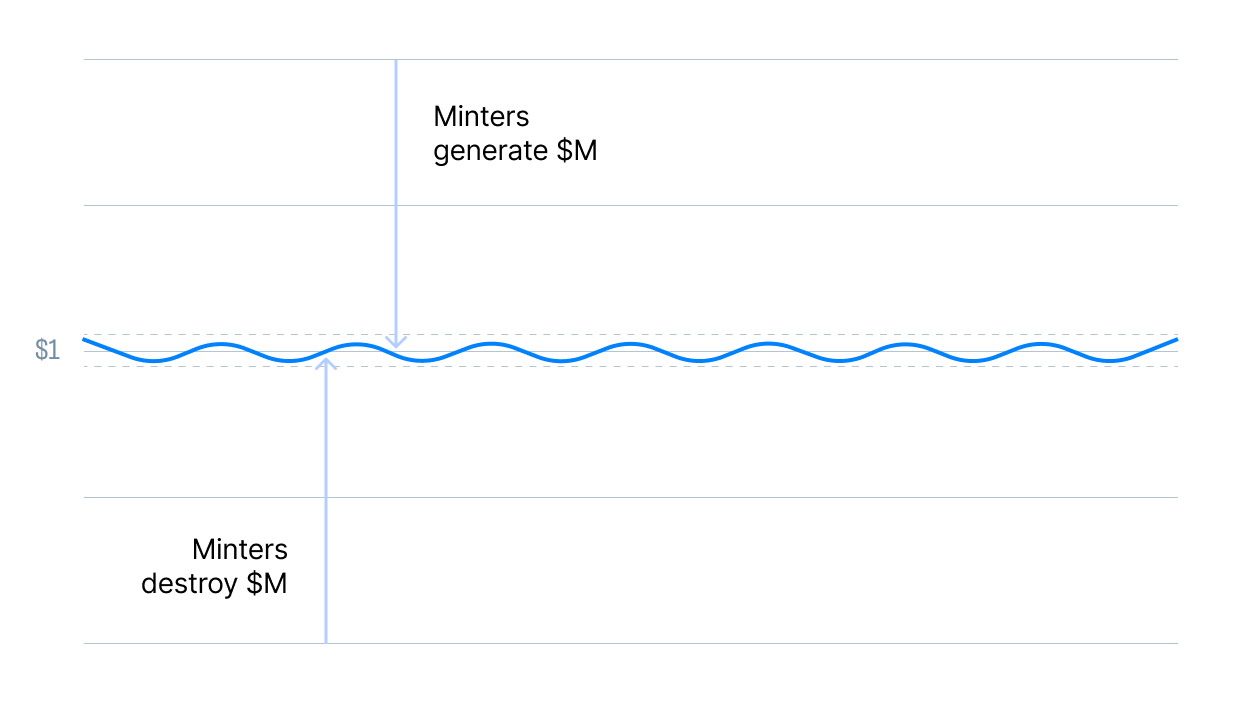Click "Minters" in the upper annotation
The width and height of the screenshot is (1252, 704).
(x=481, y=116)
